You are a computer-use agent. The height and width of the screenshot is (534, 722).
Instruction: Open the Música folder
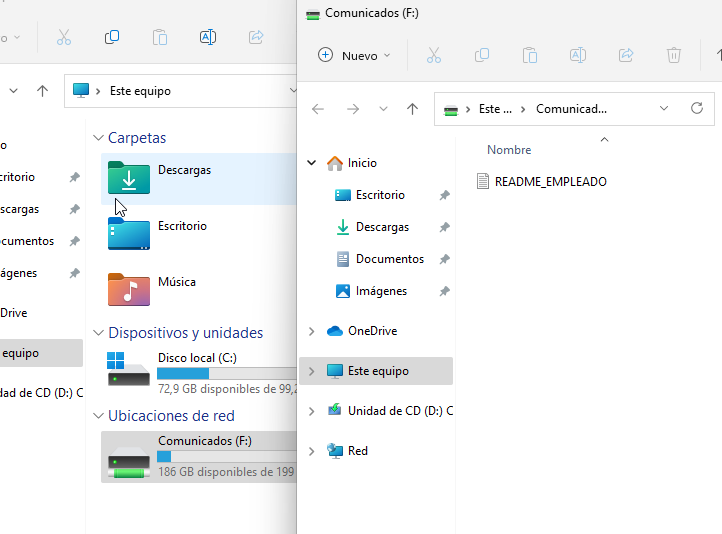coord(176,283)
